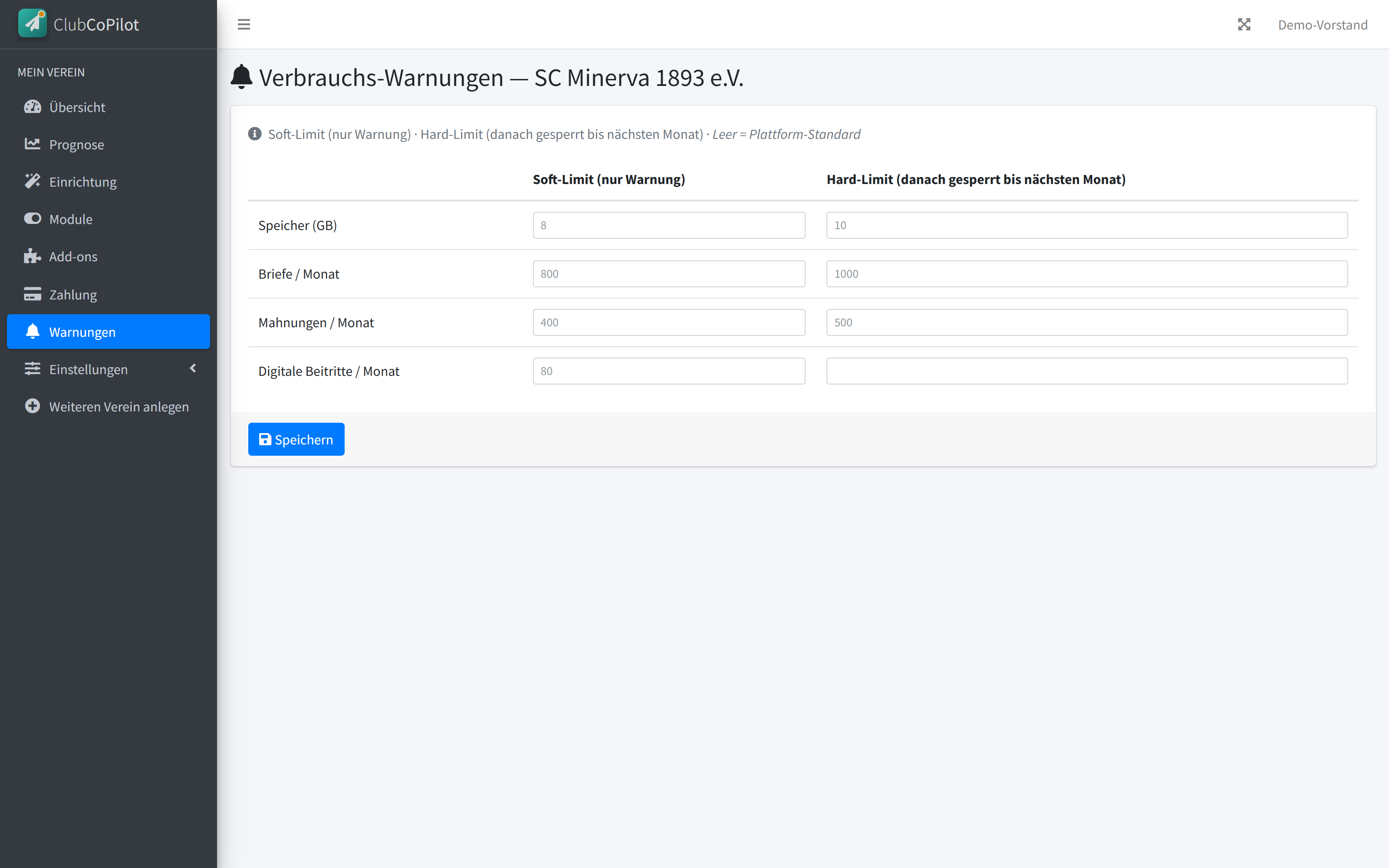Navigate to the Zahlung page
Image resolution: width=1389 pixels, height=868 pixels.
pos(109,295)
